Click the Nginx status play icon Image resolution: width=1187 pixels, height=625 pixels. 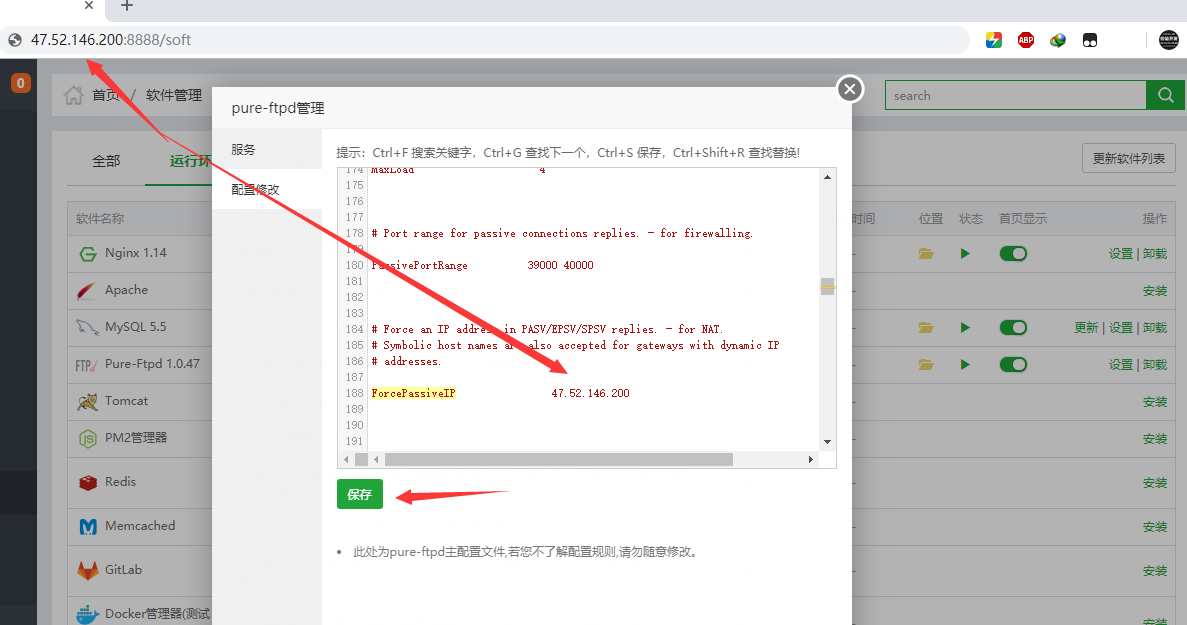coord(965,254)
